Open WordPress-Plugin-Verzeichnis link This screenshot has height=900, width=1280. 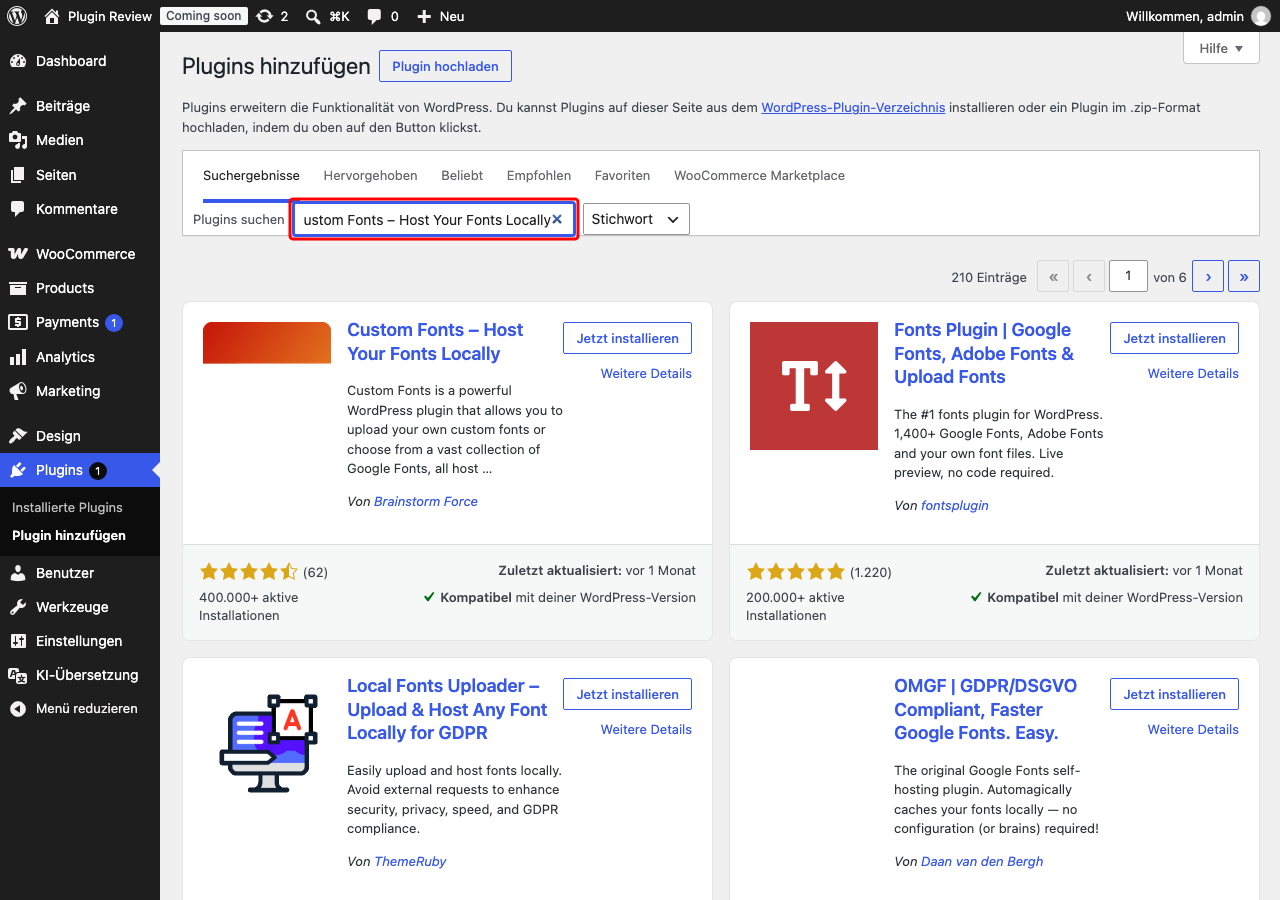(853, 107)
